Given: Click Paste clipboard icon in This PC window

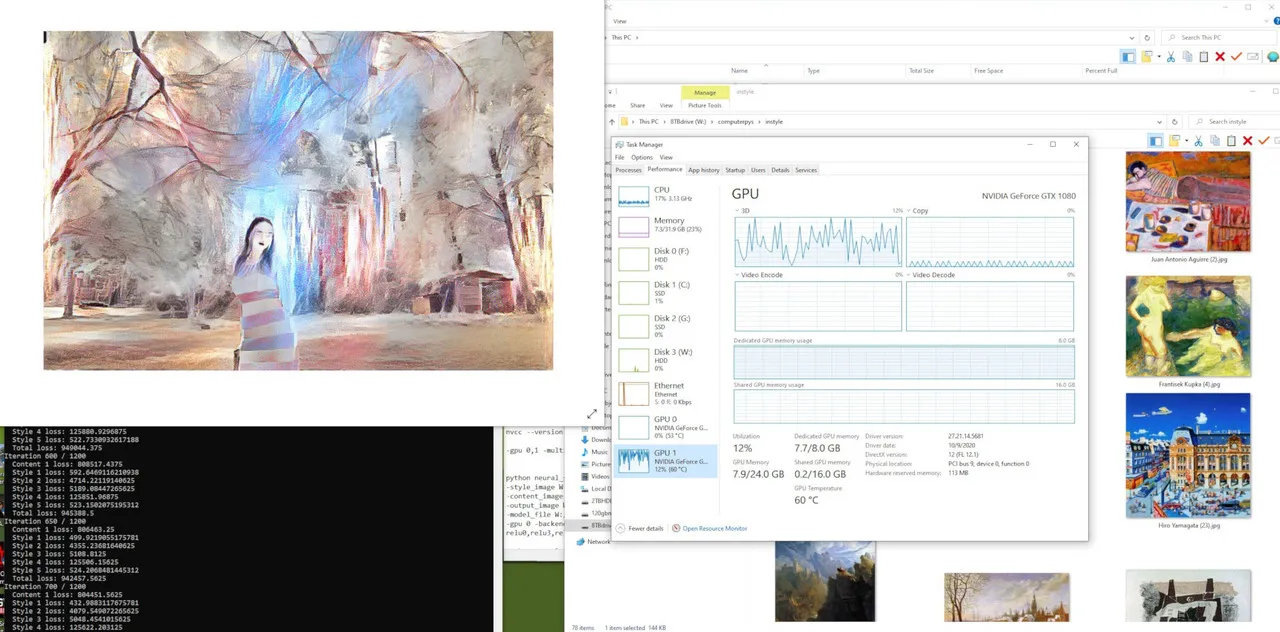Looking at the screenshot, I should (1204, 57).
